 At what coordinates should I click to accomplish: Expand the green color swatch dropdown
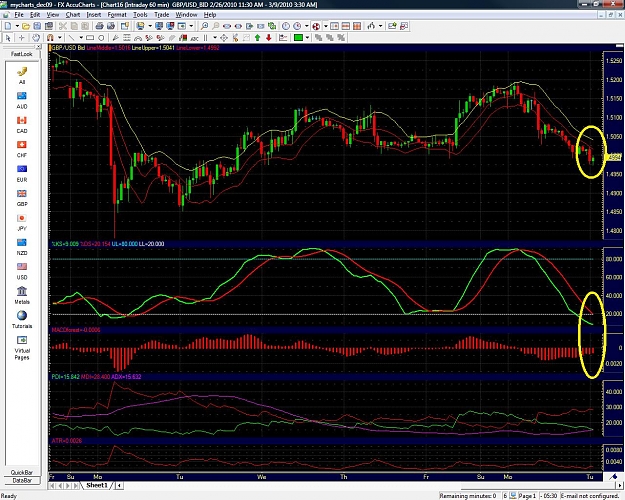pyautogui.click(x=307, y=38)
